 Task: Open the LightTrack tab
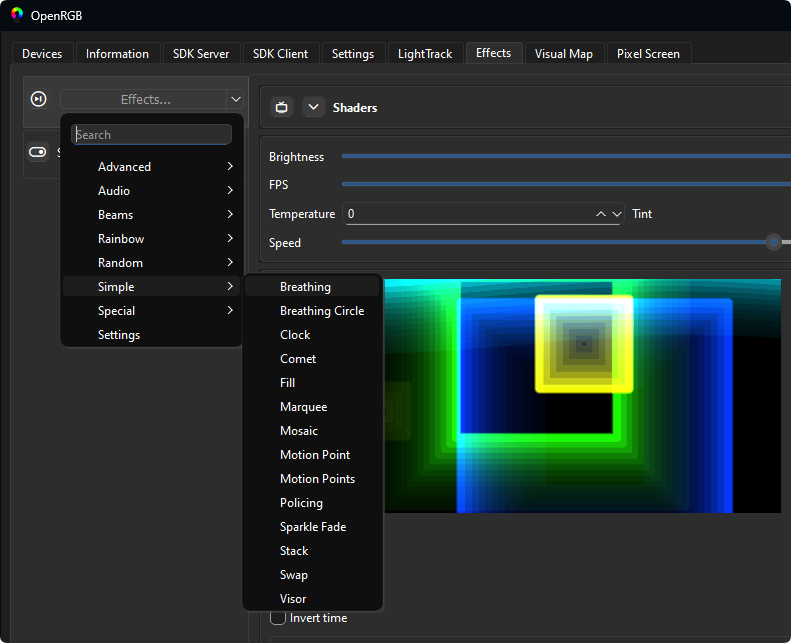(425, 53)
